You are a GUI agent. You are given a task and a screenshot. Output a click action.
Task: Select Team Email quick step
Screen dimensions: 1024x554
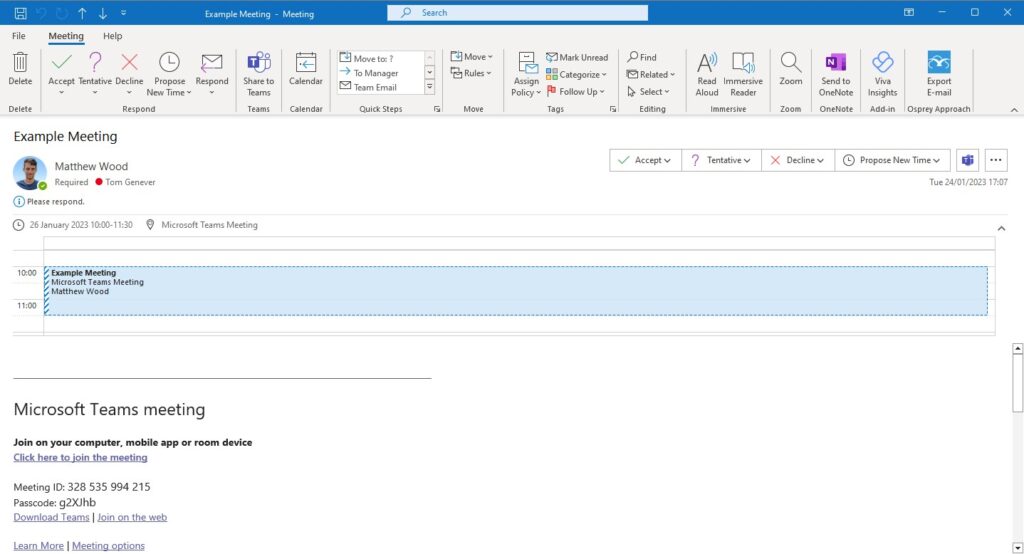tap(381, 88)
